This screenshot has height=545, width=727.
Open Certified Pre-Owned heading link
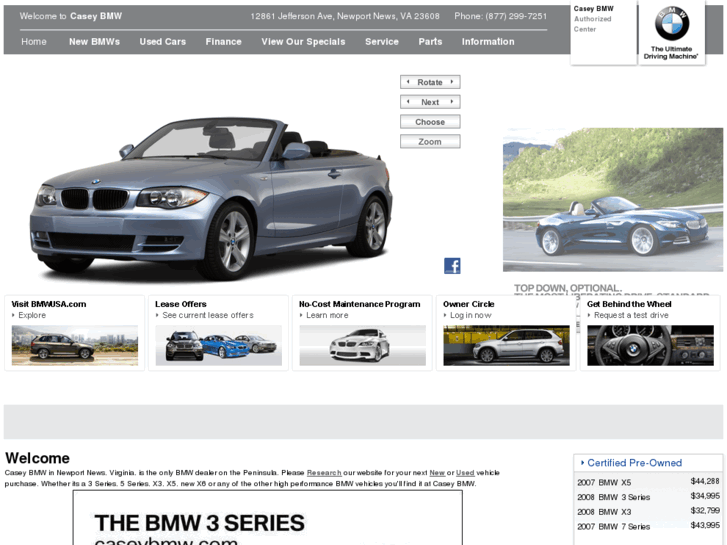point(635,463)
